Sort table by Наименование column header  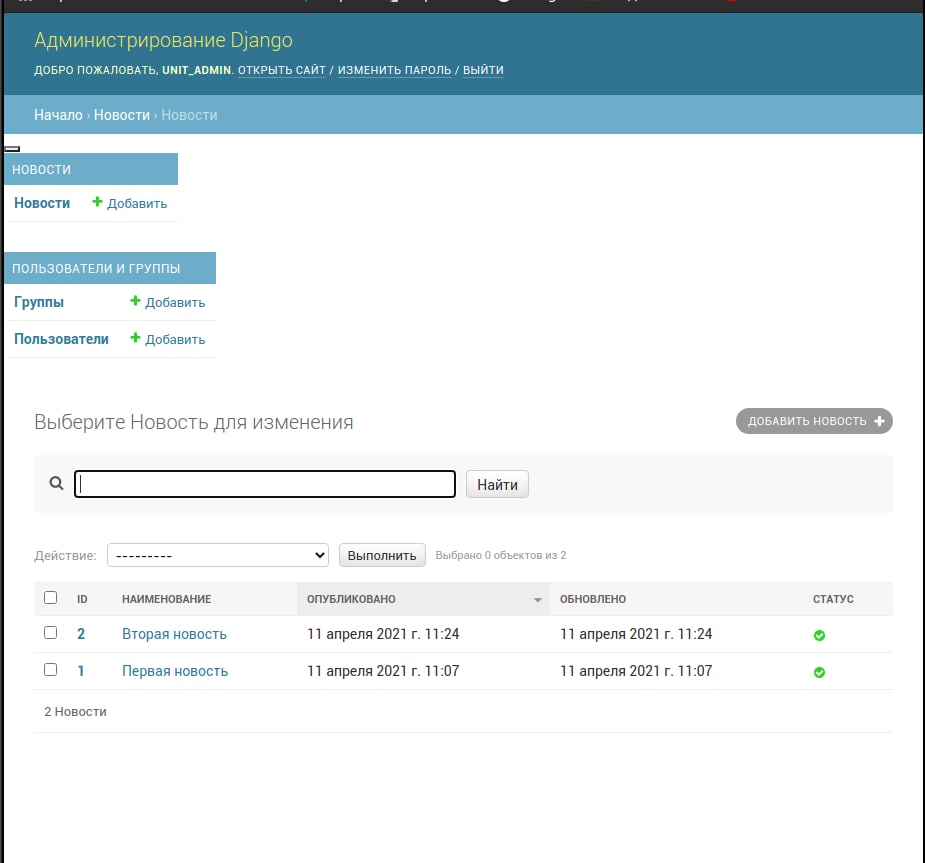pos(166,599)
